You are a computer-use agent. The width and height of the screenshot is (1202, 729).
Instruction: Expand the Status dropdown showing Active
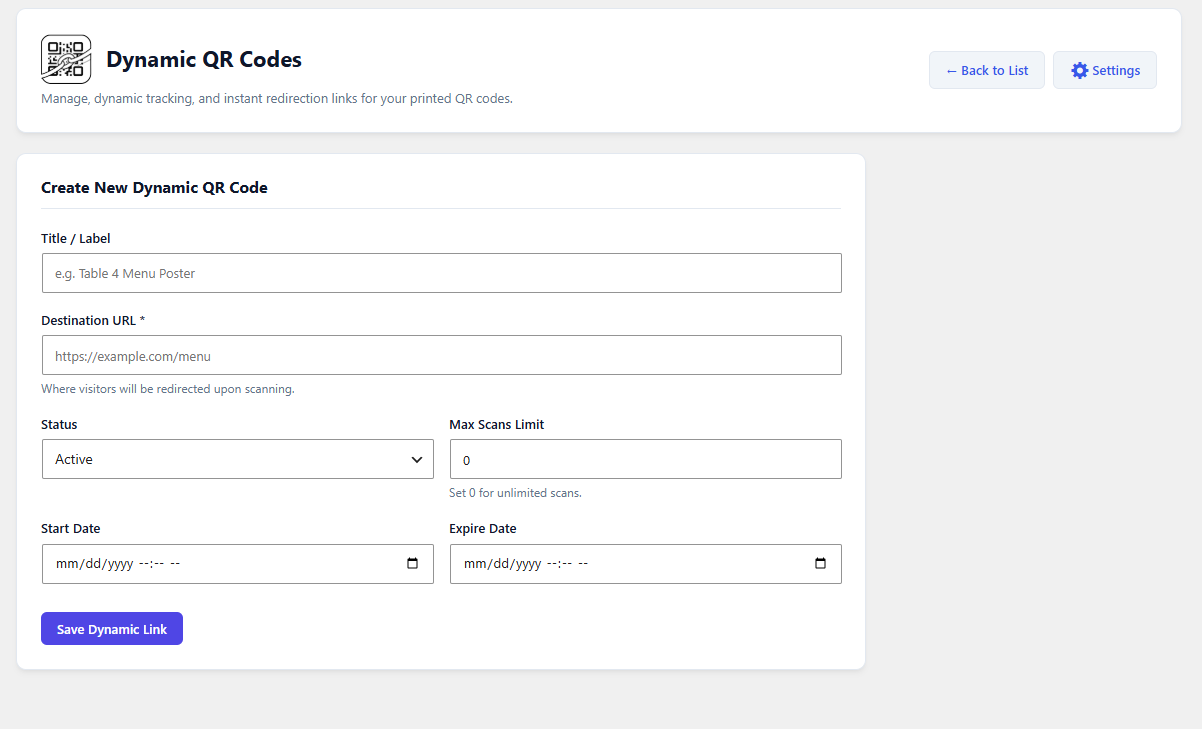pos(238,459)
